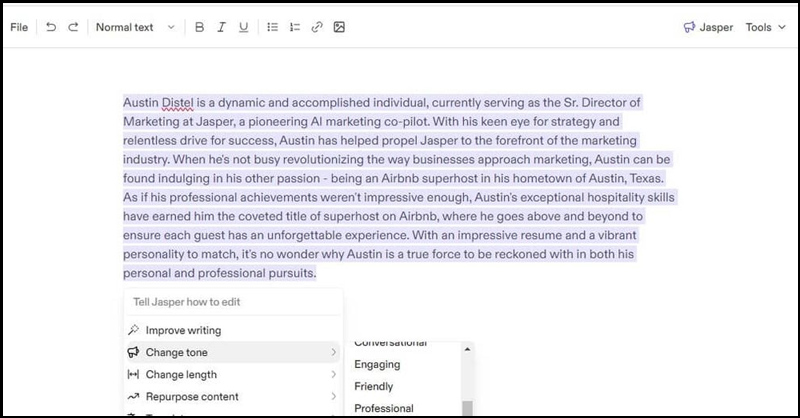Screen dimensions: 800x418
Task: Click the megaphone Change tone icon
Action: [133, 352]
